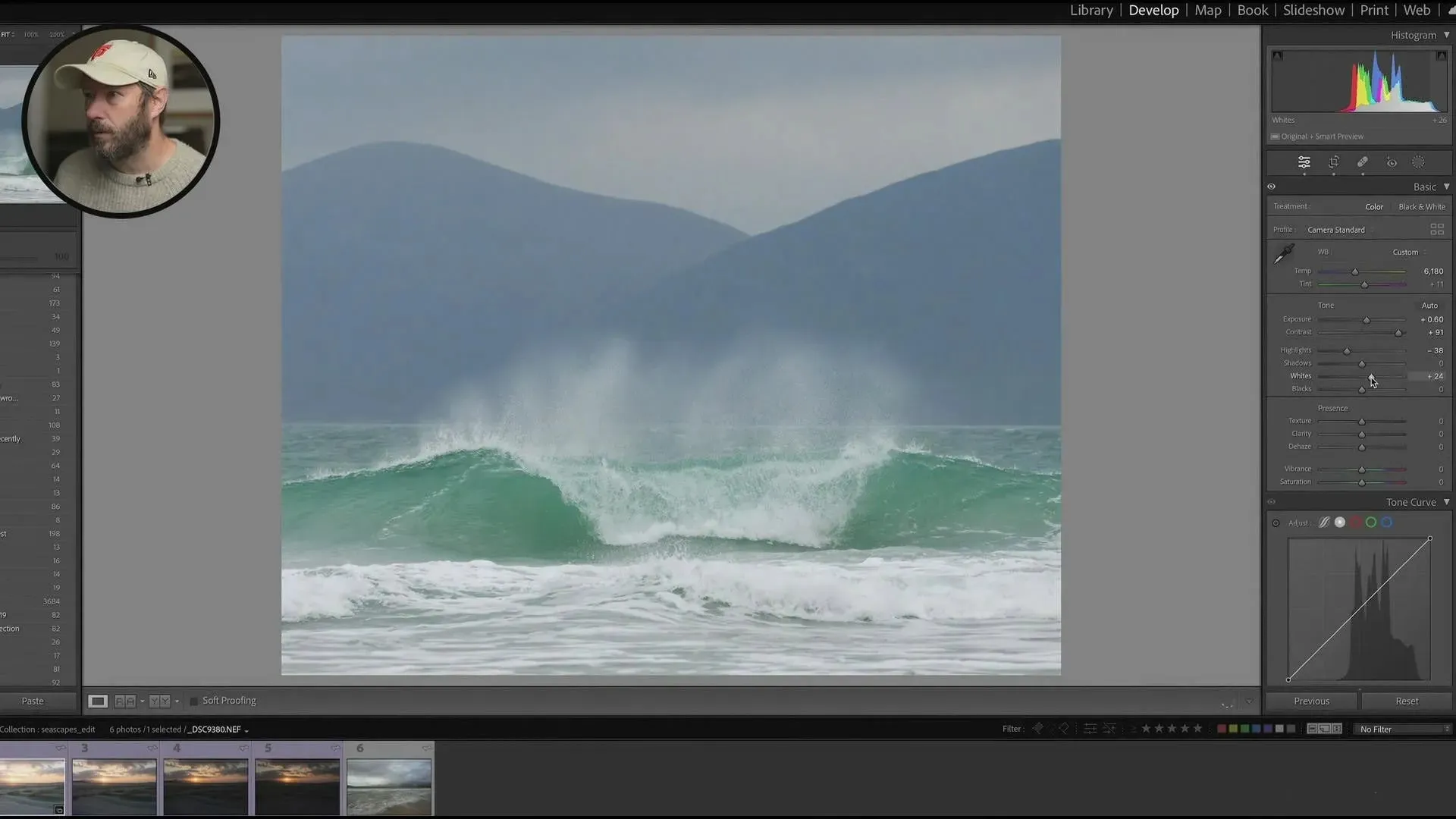Set Treatment to Color
This screenshot has width=1456, height=819.
tap(1374, 207)
